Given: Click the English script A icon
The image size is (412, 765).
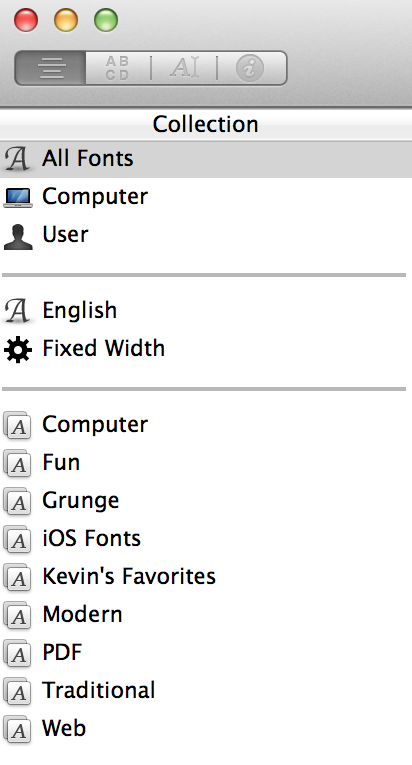Looking at the screenshot, I should point(18,311).
